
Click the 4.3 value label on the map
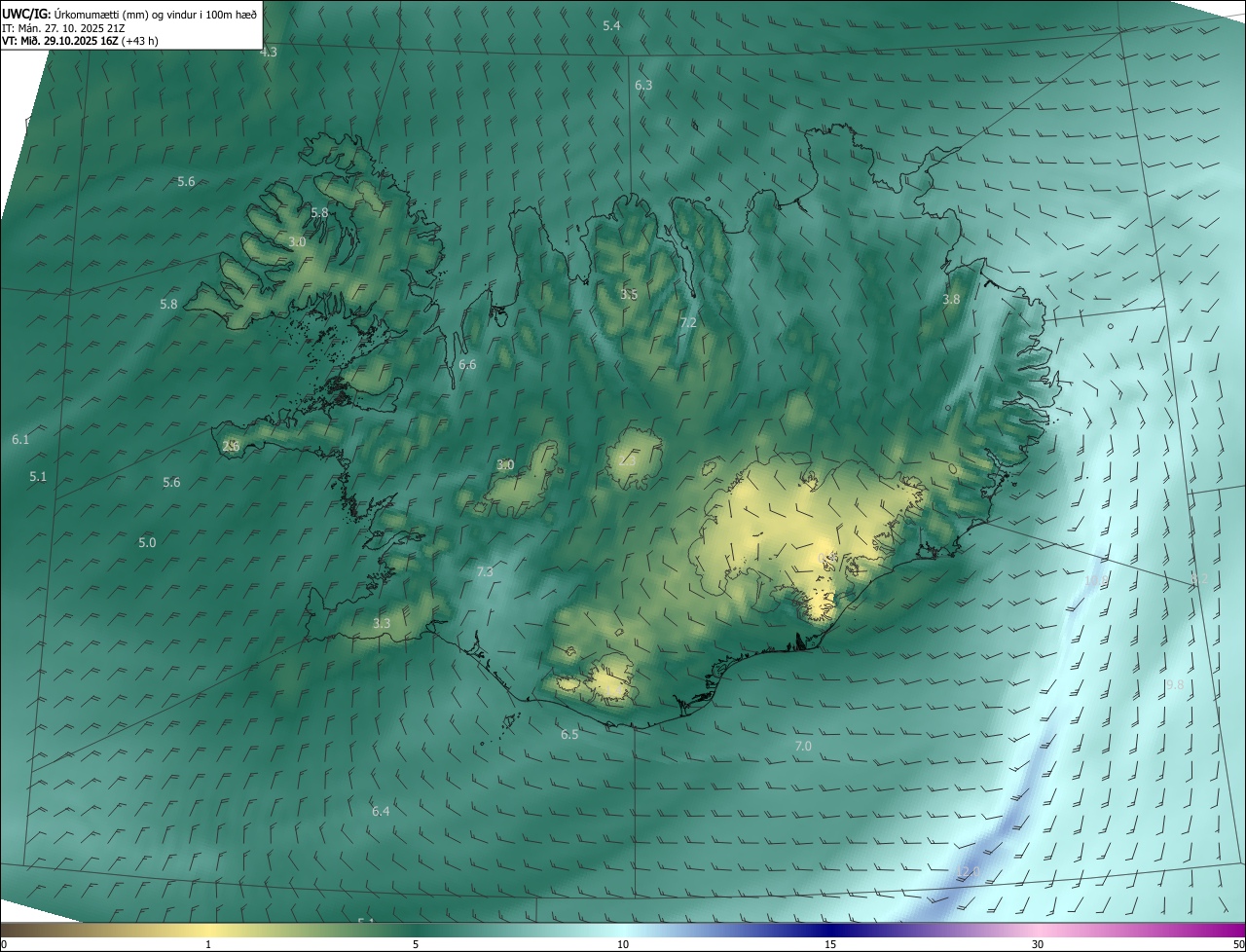click(269, 52)
